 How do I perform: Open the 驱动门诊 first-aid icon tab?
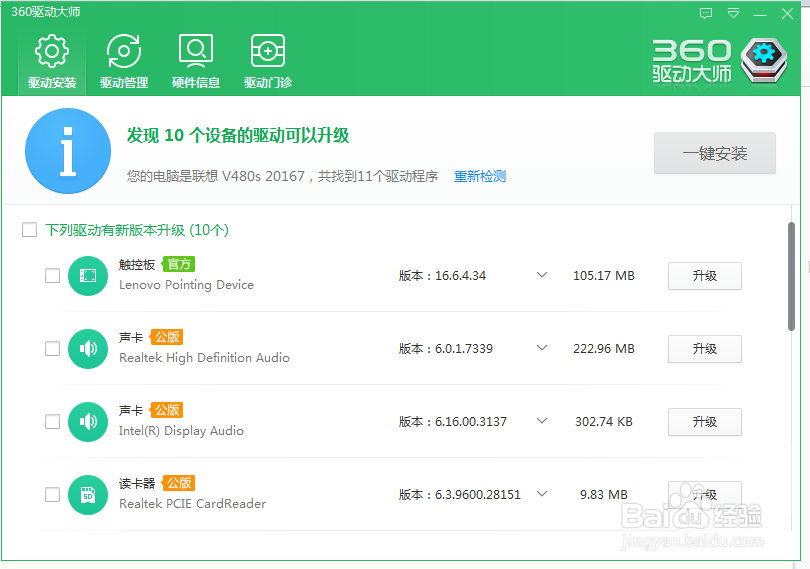click(x=268, y=61)
